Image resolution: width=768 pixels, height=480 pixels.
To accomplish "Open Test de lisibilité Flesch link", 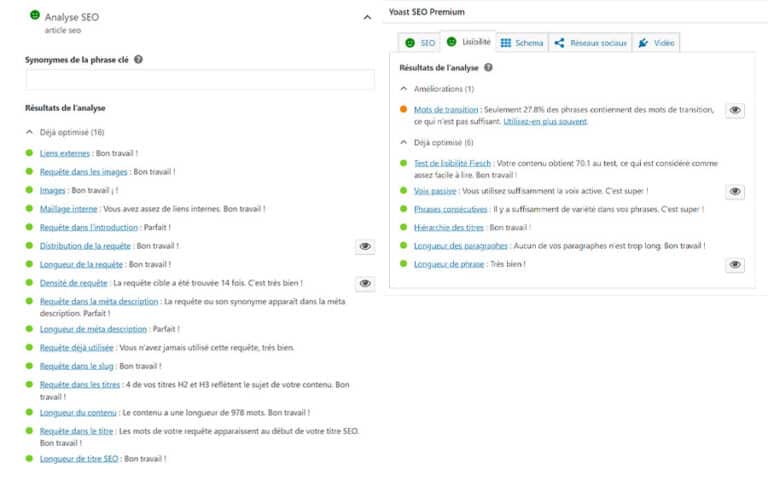I will 452,164.
